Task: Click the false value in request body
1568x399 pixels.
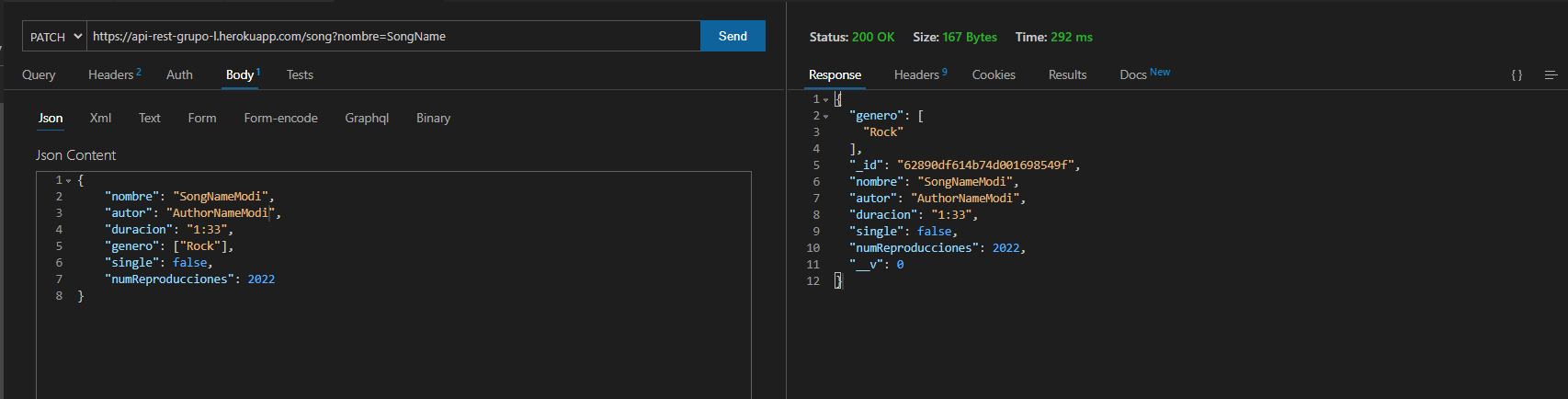Action: coord(189,263)
